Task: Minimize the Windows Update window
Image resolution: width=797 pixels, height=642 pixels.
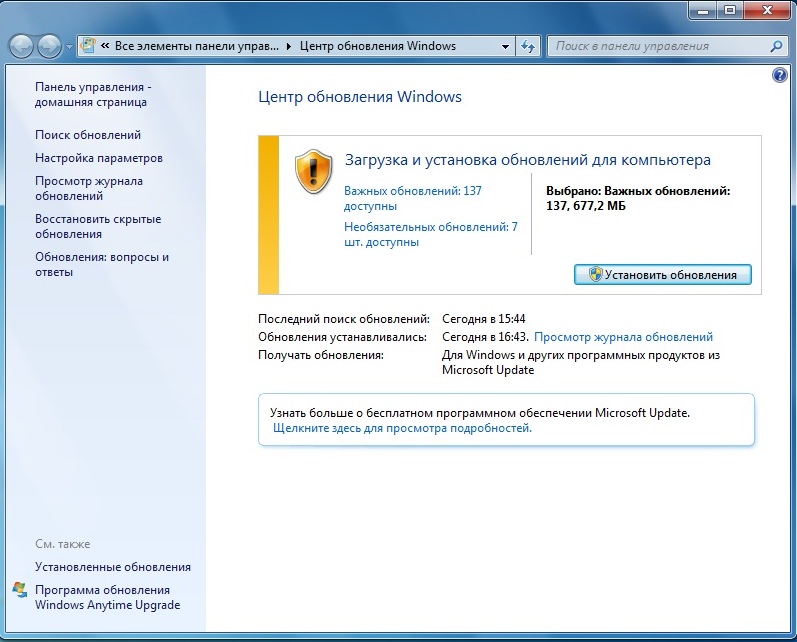Action: click(703, 10)
